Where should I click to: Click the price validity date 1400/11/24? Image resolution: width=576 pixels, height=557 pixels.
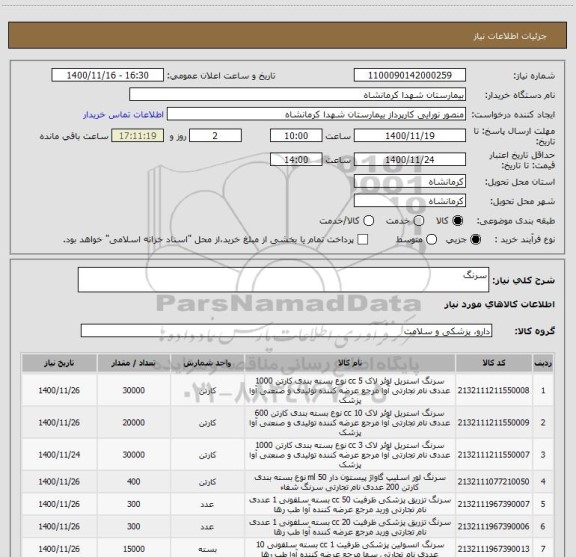pos(410,160)
